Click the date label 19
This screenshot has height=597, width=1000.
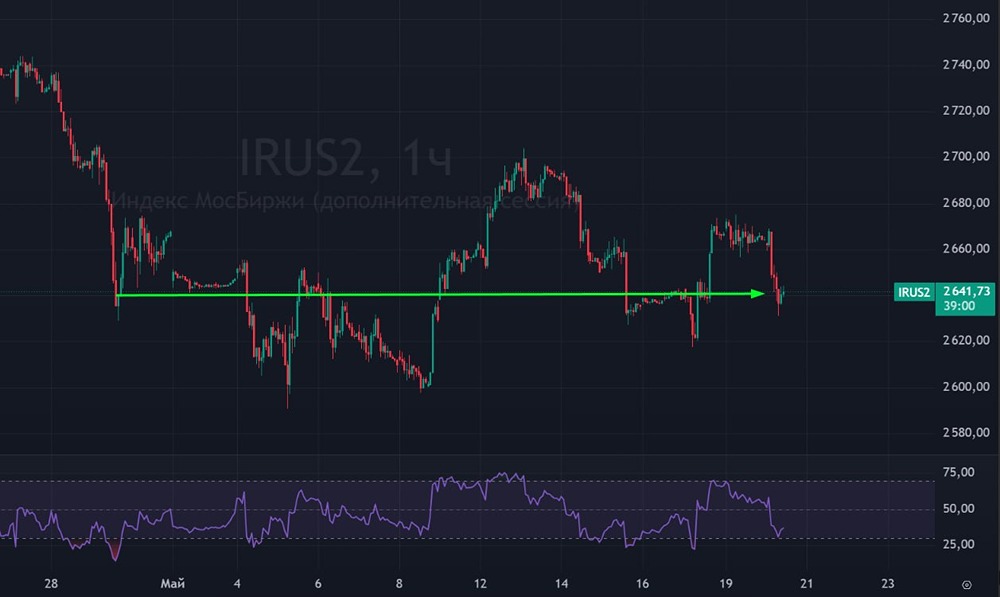point(726,584)
